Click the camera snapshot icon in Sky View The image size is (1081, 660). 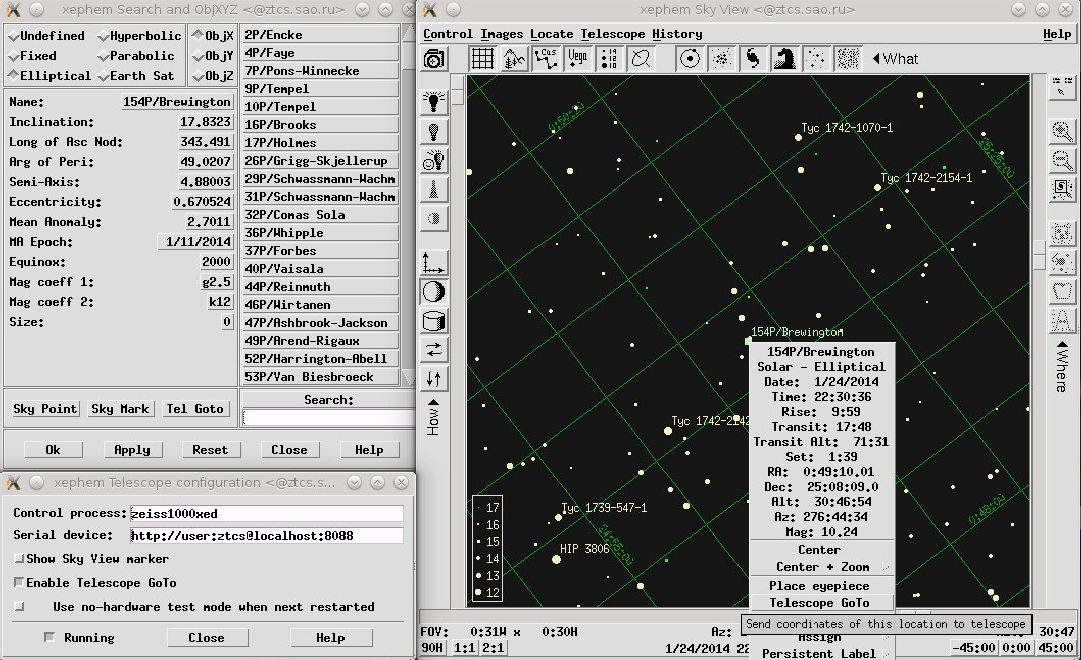pyautogui.click(x=434, y=59)
